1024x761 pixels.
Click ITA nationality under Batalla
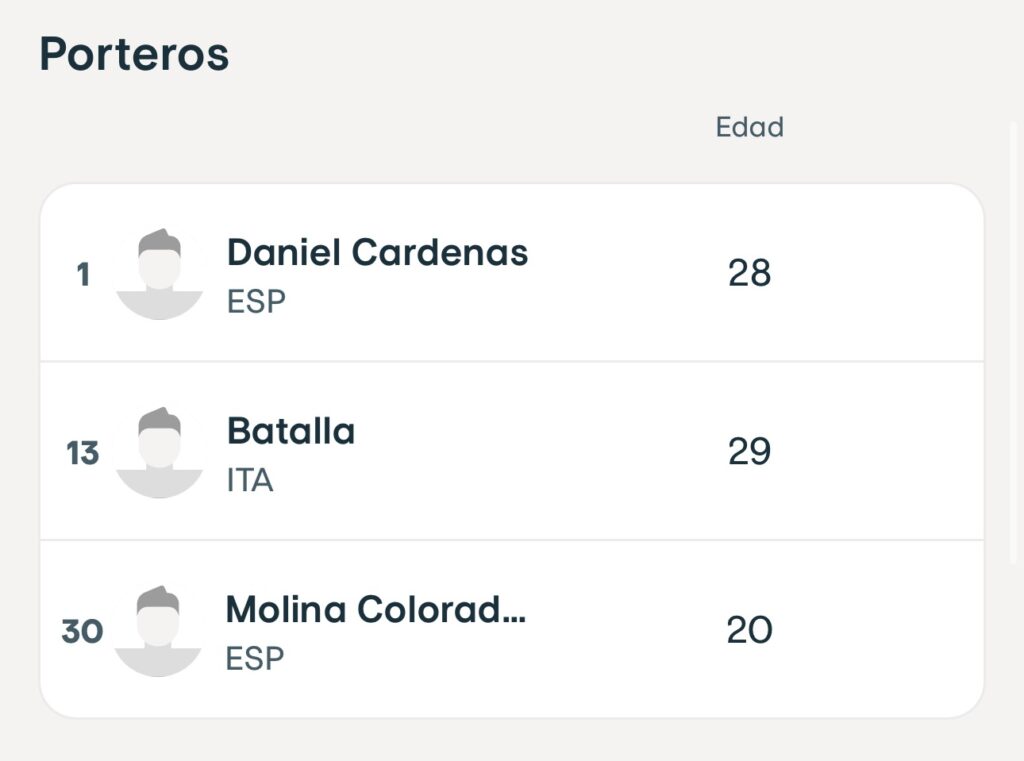point(250,481)
